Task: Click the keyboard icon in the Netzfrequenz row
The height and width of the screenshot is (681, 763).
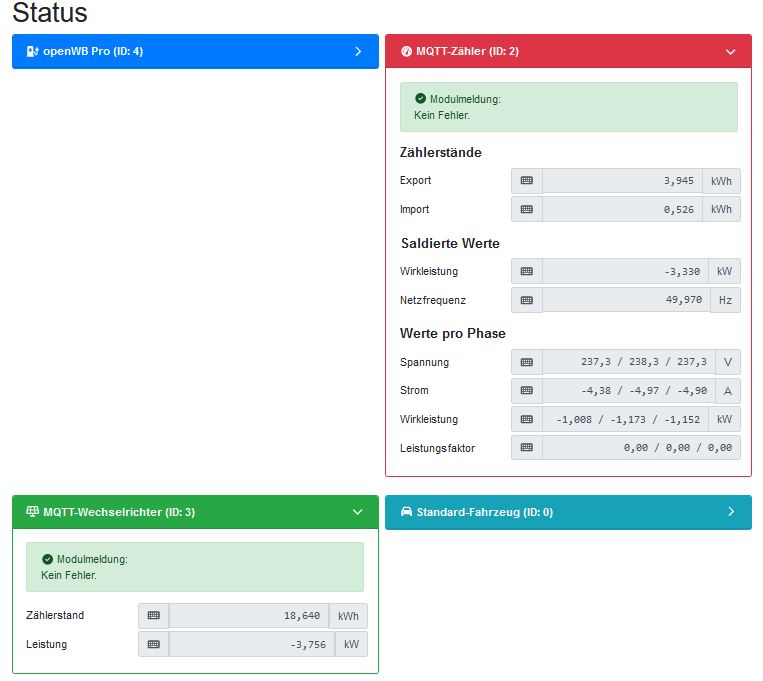Action: (527, 300)
